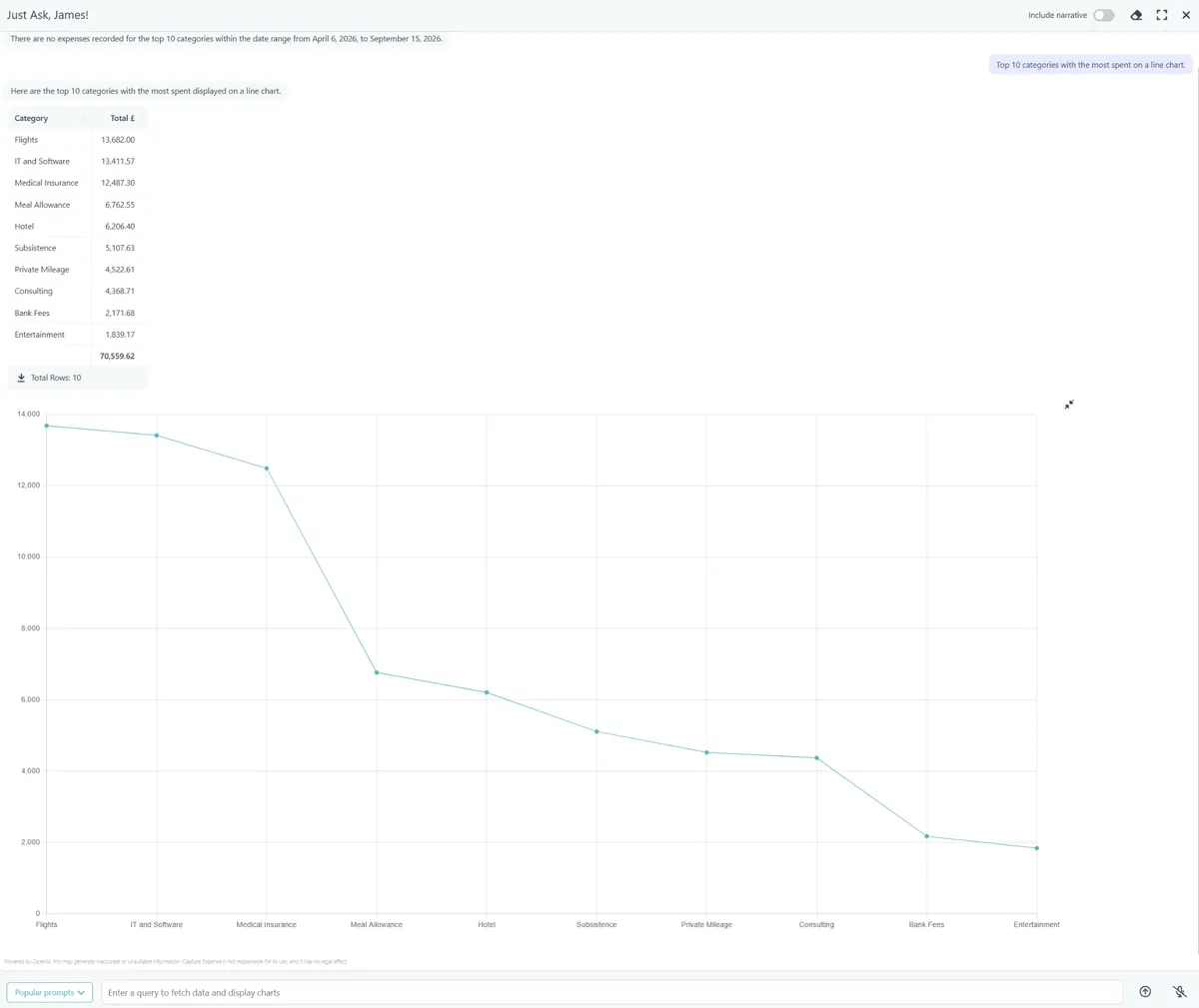The image size is (1199, 1008).
Task: Close the Just Ask panel
Action: coord(1186,15)
